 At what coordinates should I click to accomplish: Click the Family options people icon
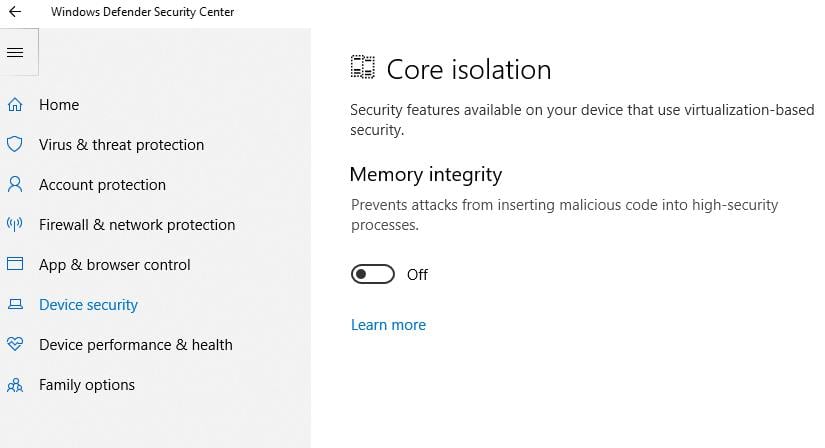pyautogui.click(x=15, y=385)
